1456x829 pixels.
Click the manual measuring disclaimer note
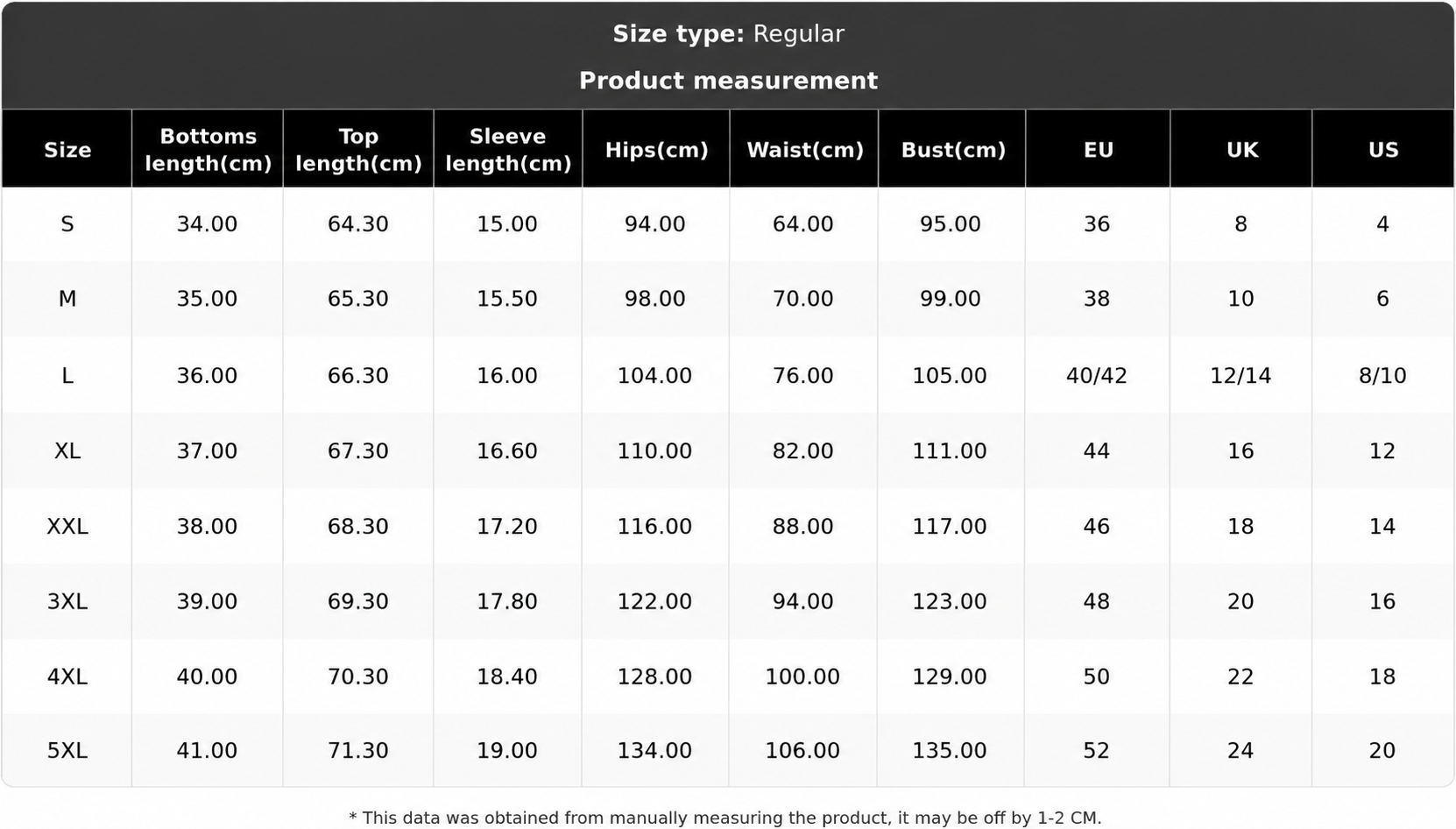point(725,818)
